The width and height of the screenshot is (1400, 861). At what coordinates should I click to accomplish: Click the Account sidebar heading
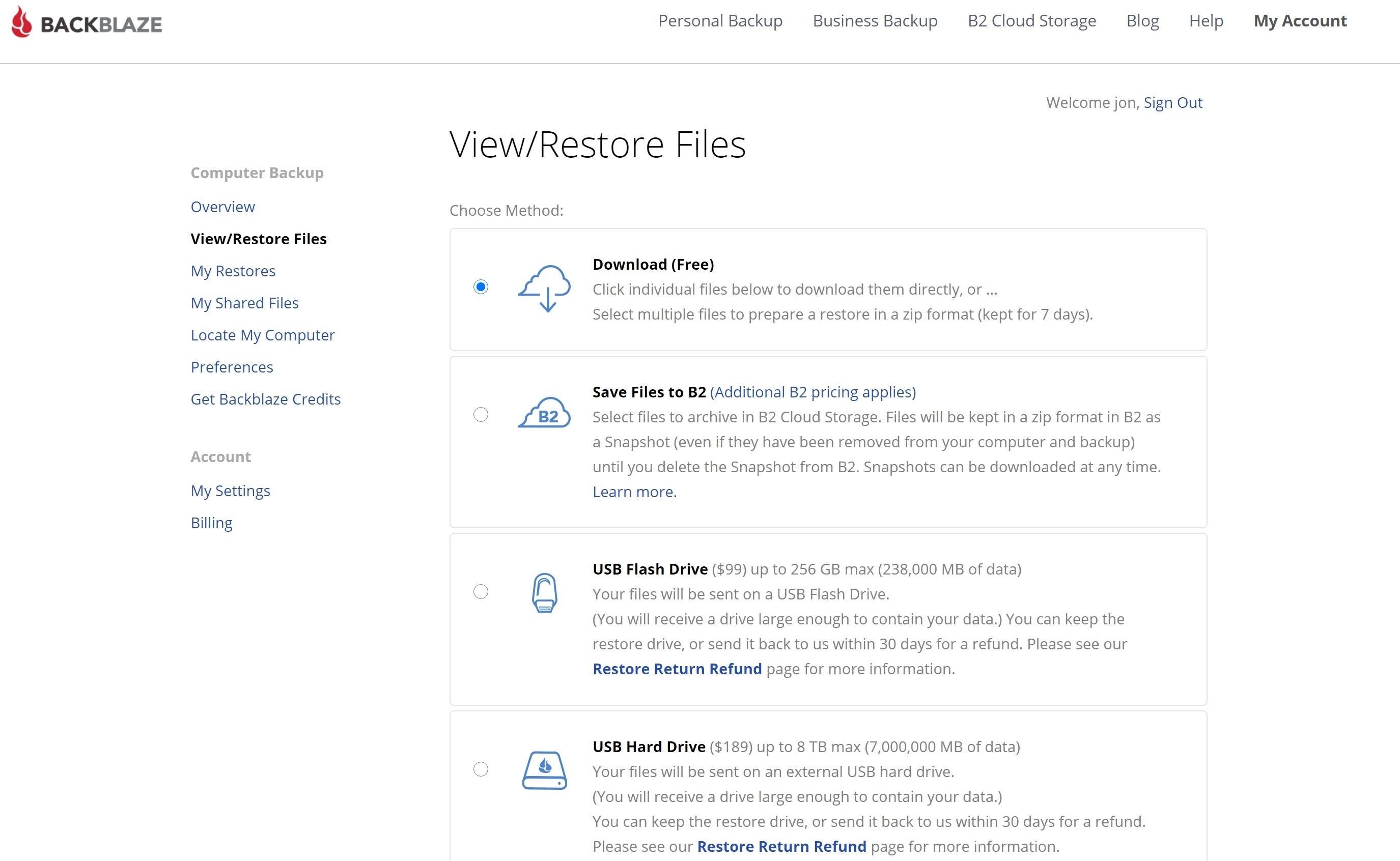point(221,456)
